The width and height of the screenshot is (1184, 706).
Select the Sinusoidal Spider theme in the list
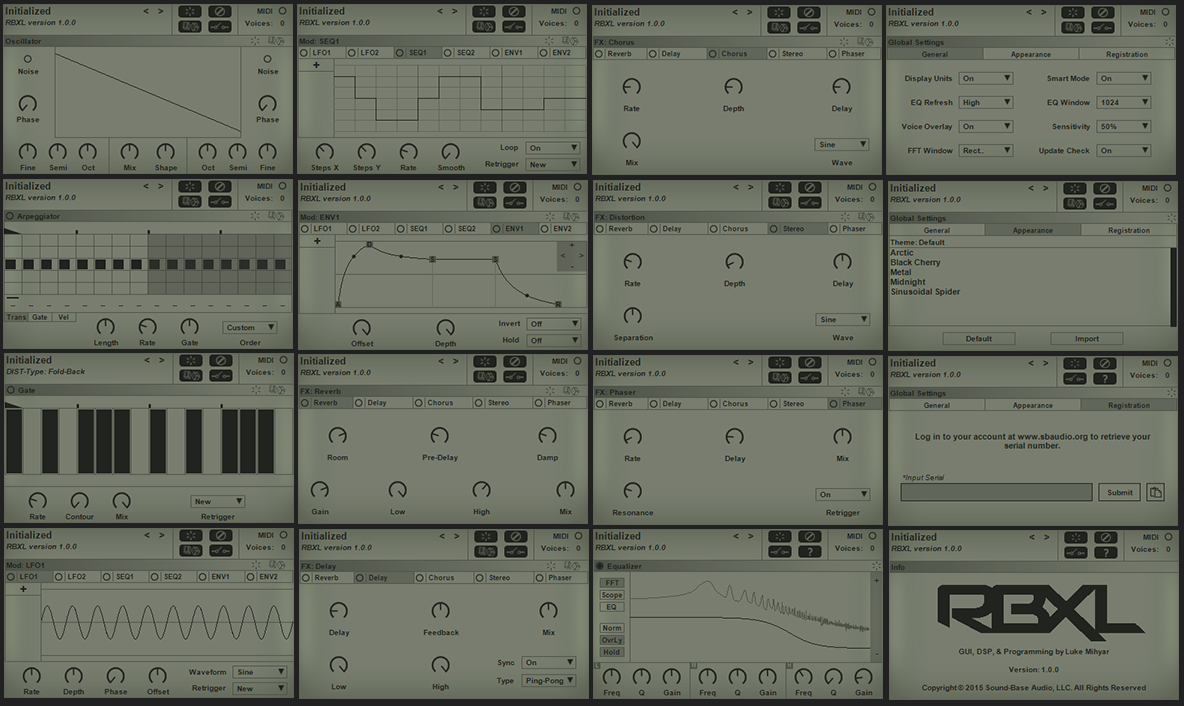click(x=925, y=292)
